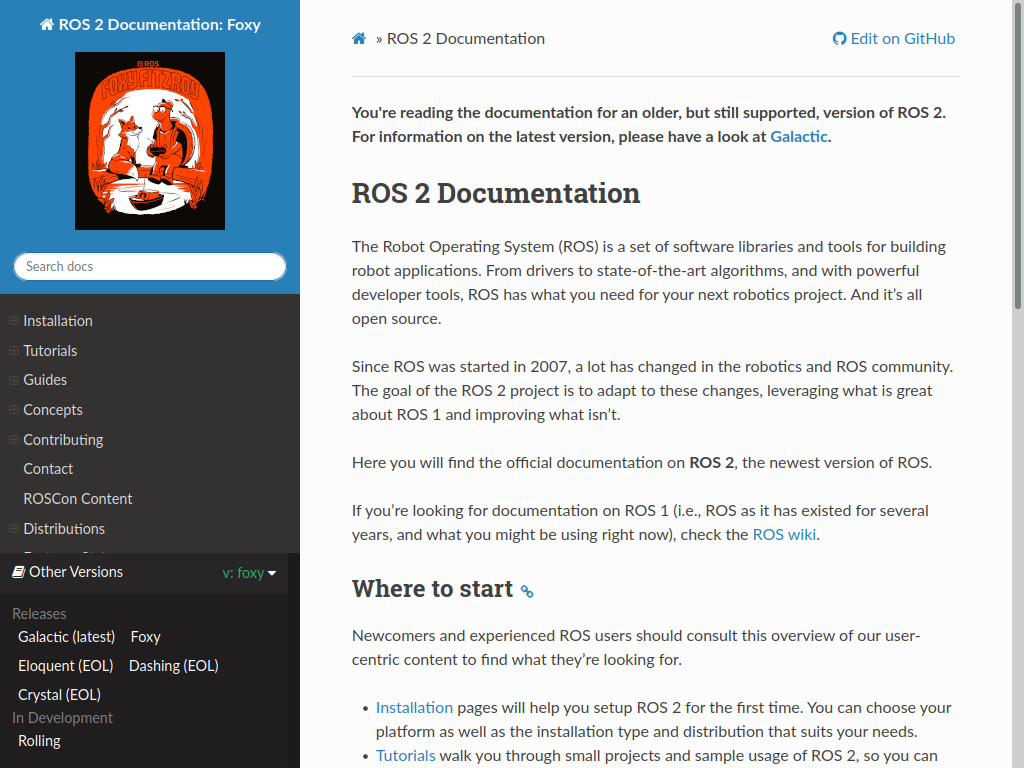Screen dimensions: 1024x768
Task: Click the Tutorials link in the bullet list
Action: coord(406,756)
